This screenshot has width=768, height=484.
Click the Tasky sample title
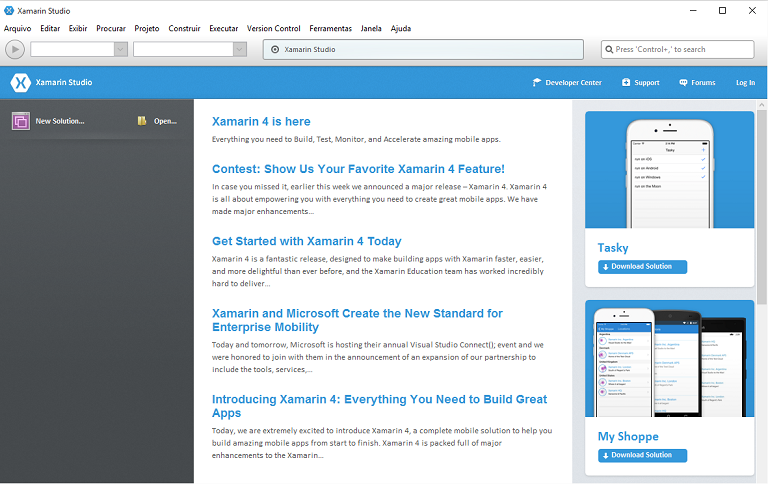coord(613,248)
